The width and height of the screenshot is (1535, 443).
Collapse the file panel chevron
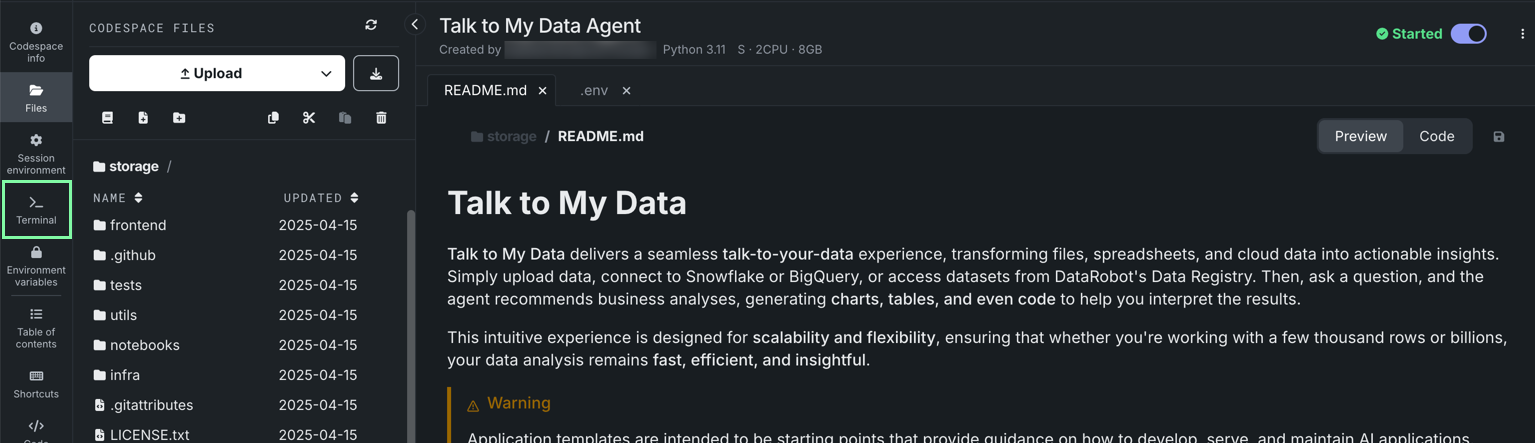[415, 25]
